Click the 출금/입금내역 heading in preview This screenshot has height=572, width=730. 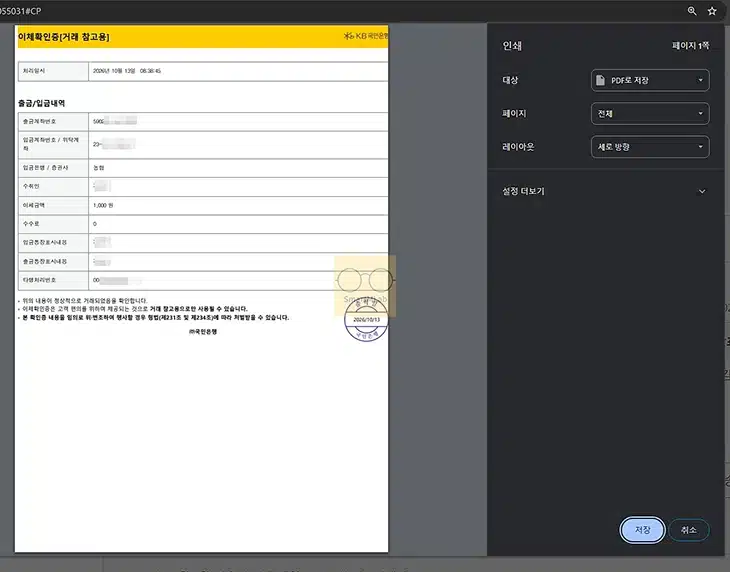(x=41, y=103)
